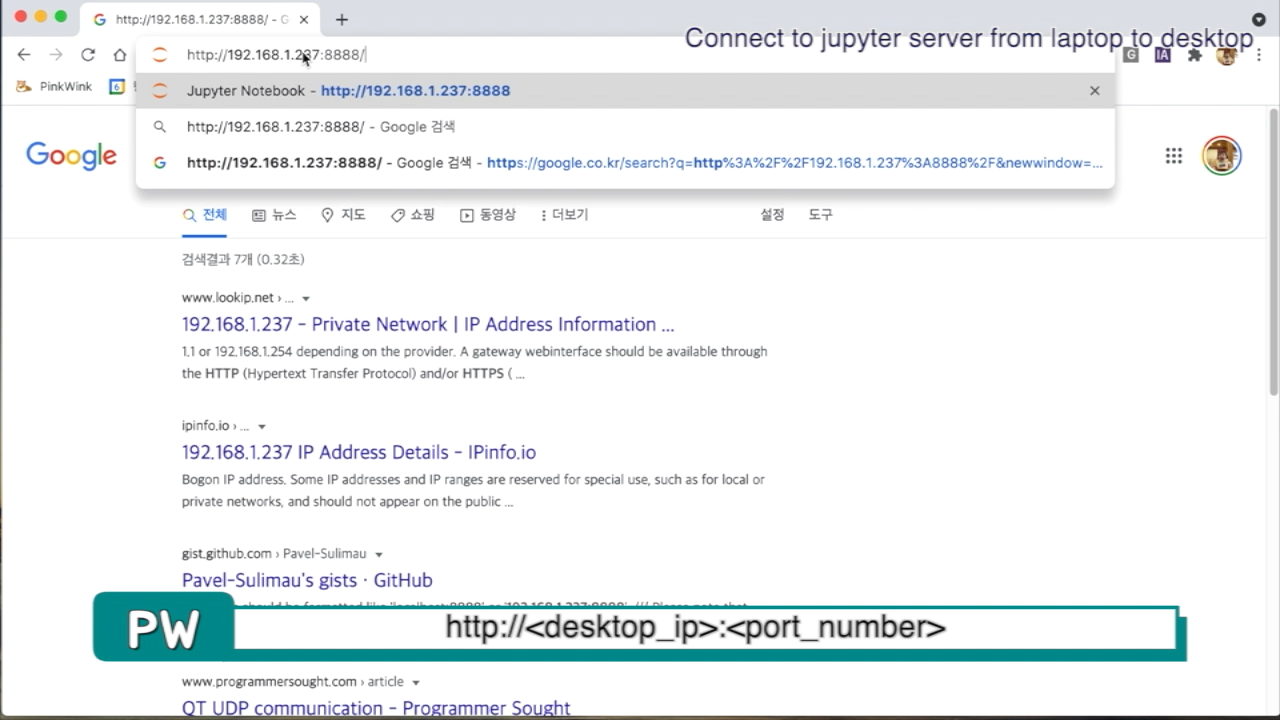Close the http://192.168.1.237:8888 tab
Viewport: 1280px width, 720px height.
pyautogui.click(x=304, y=19)
